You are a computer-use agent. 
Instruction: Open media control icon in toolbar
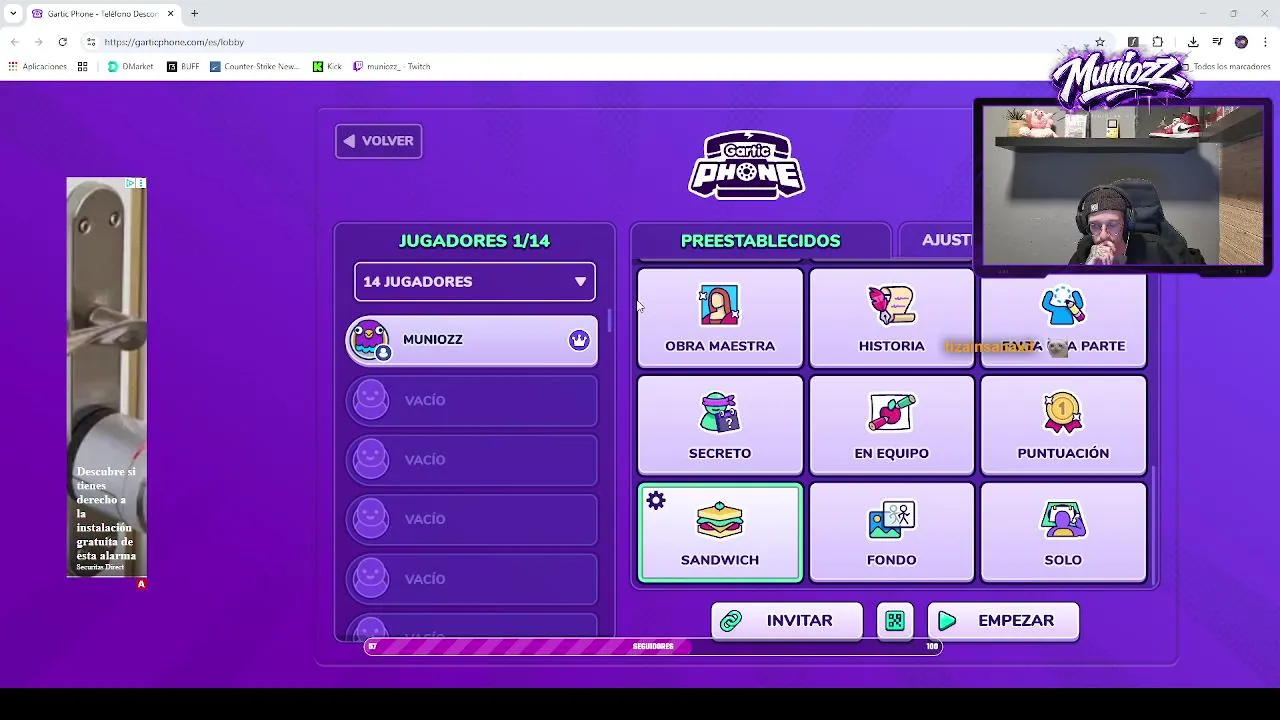[1217, 42]
